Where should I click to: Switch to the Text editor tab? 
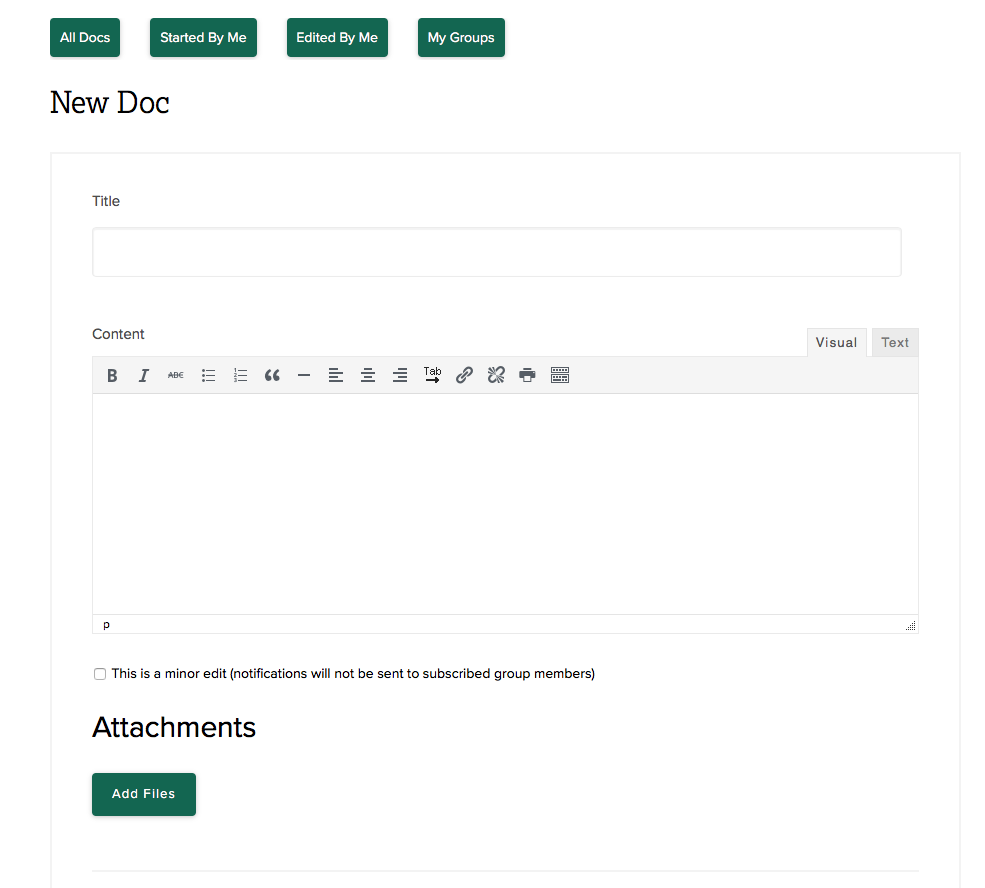click(x=895, y=343)
